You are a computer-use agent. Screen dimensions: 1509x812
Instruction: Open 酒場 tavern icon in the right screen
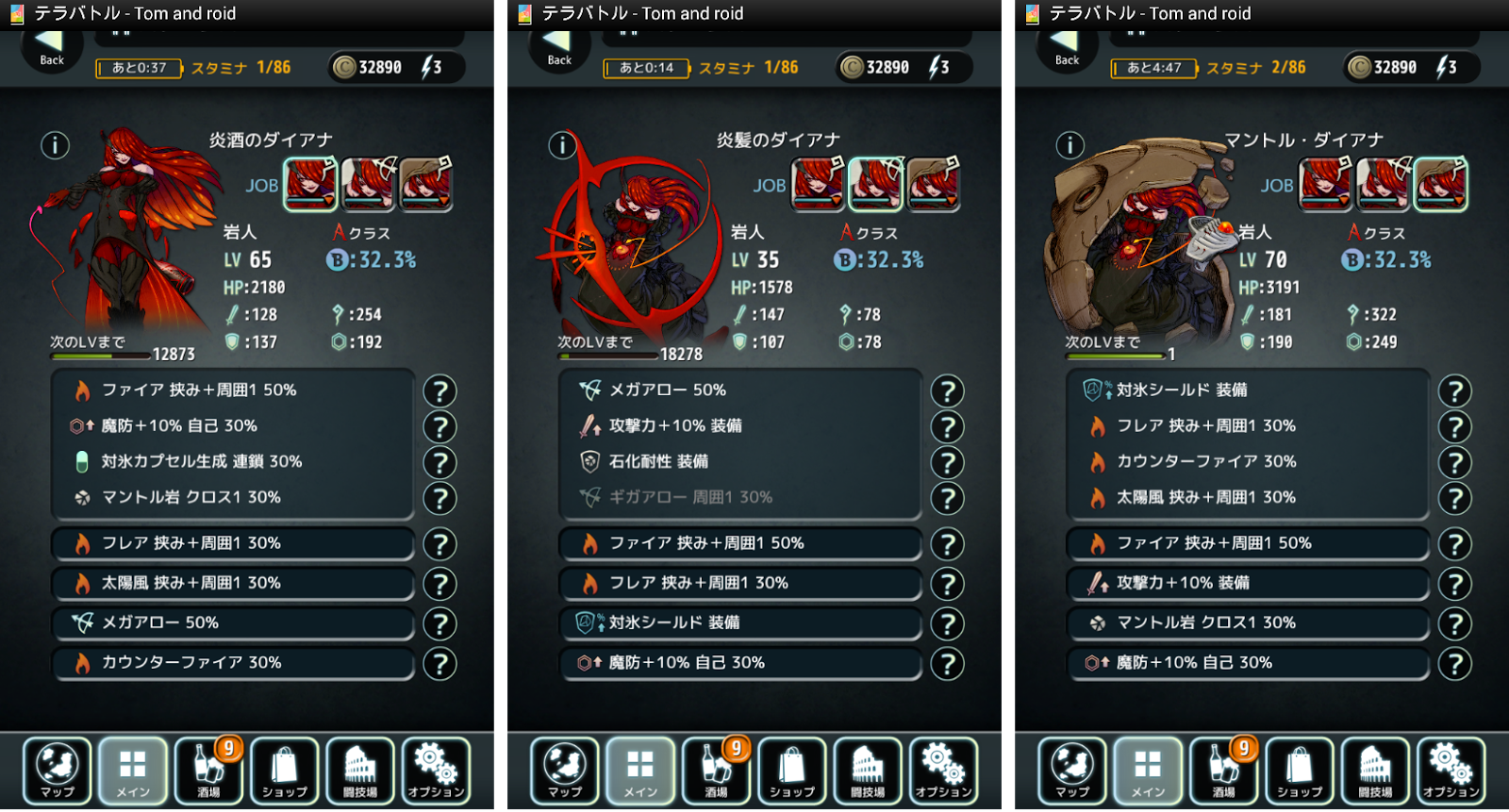tap(1225, 771)
